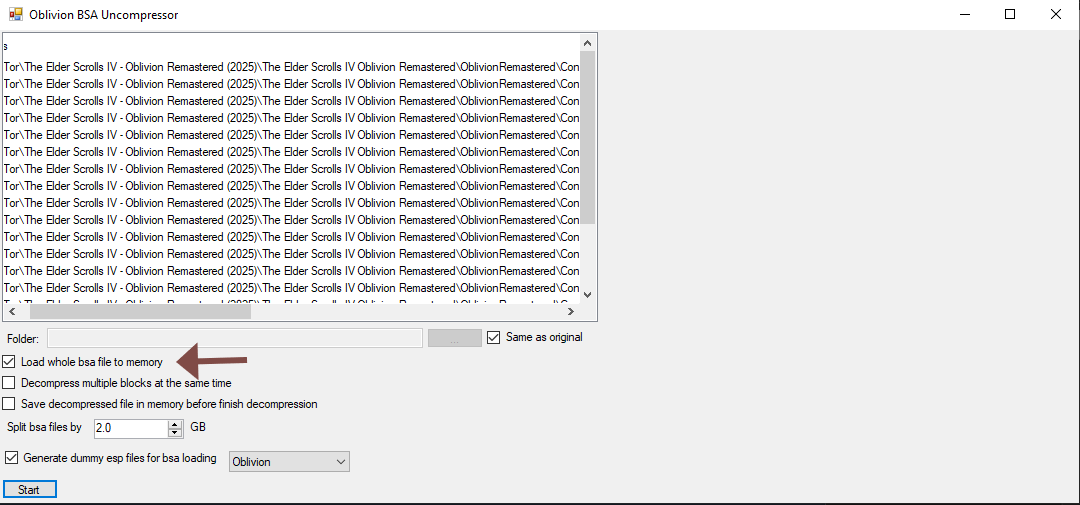Open the Oblivion game dropdown
Screen dimensions: 1080x505
click(289, 462)
